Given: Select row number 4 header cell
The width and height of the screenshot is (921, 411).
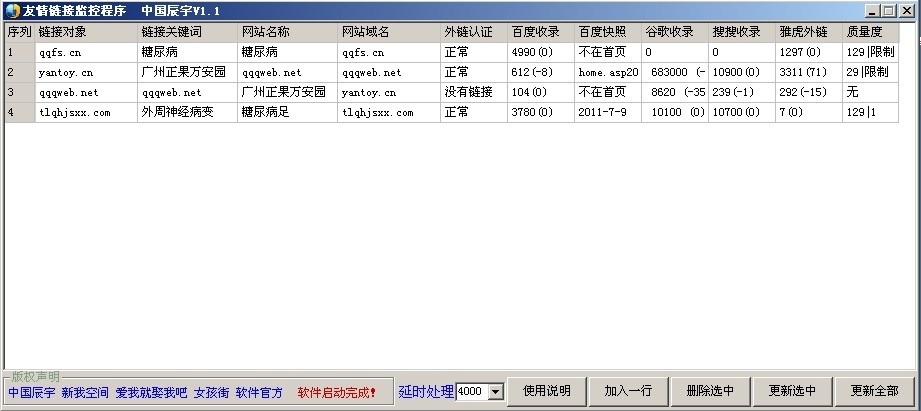Looking at the screenshot, I should tap(19, 112).
